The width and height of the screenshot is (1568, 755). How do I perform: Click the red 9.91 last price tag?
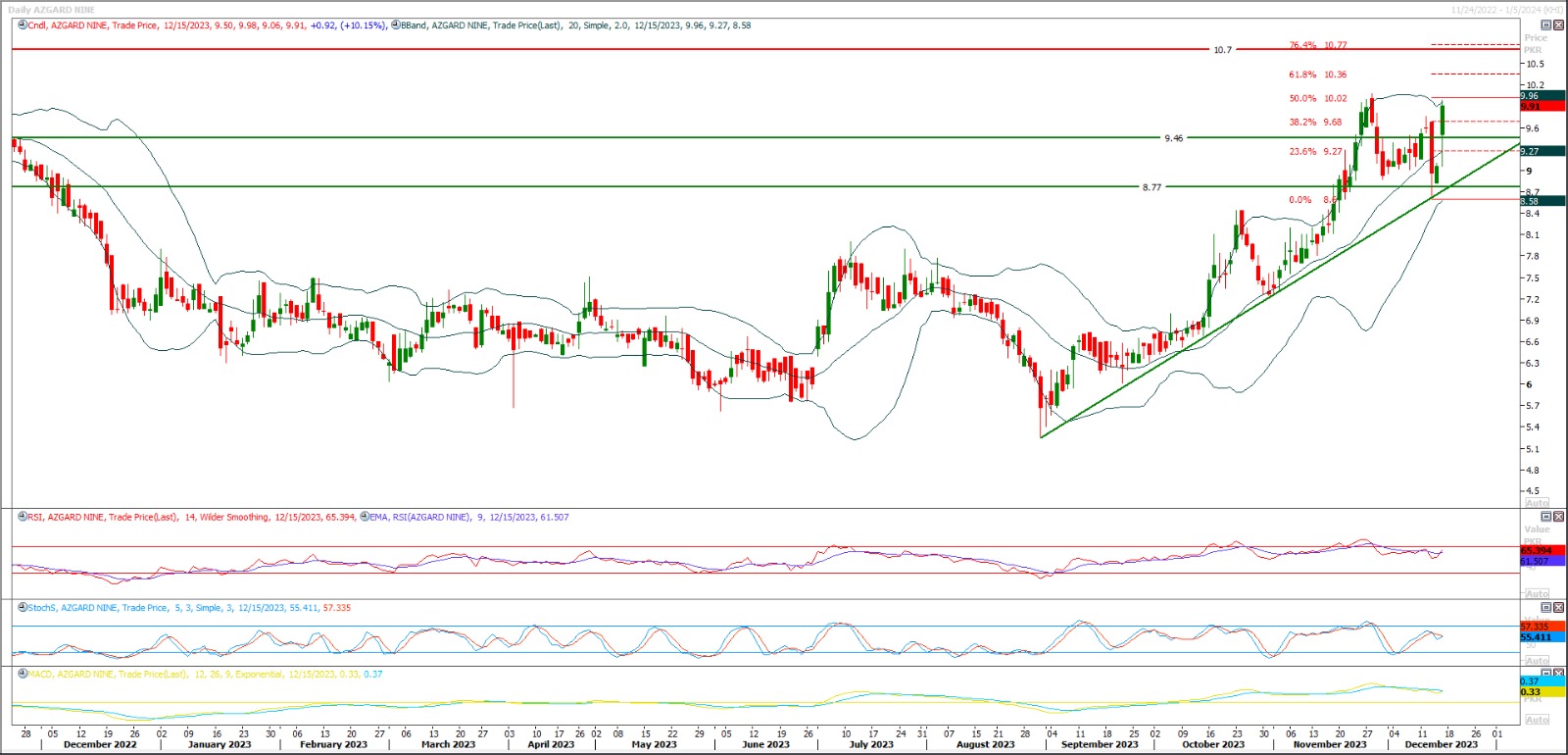(x=1543, y=106)
